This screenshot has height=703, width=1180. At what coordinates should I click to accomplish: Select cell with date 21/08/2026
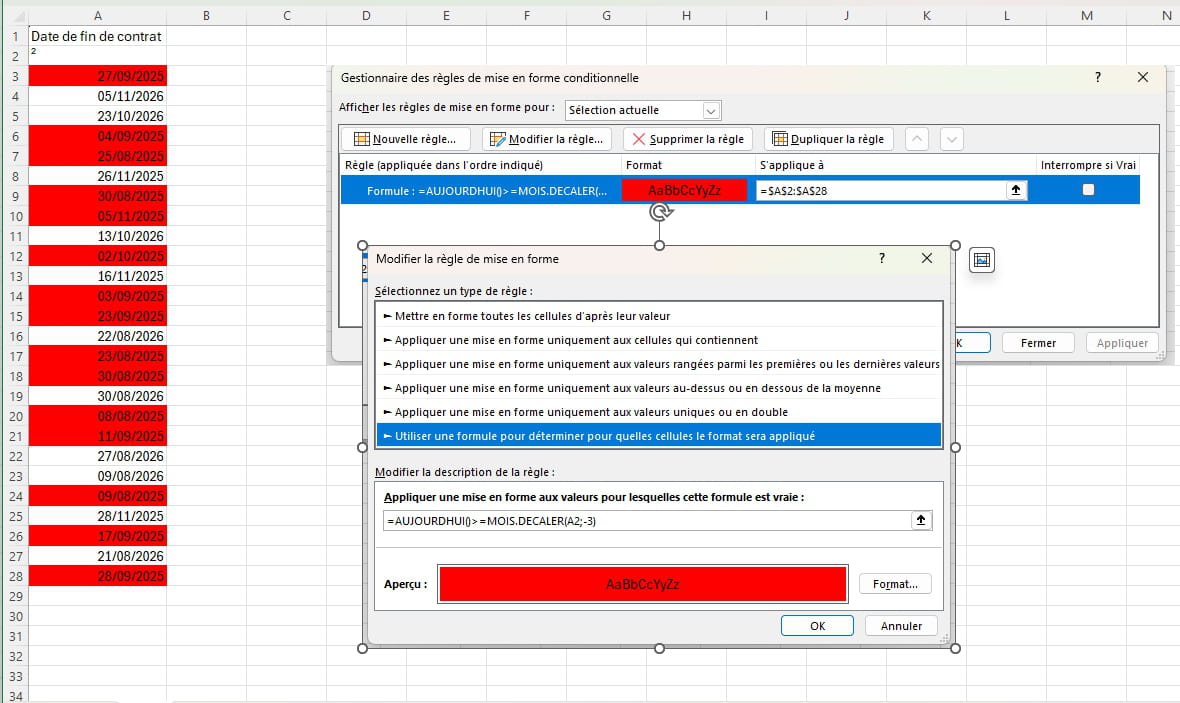coord(98,556)
